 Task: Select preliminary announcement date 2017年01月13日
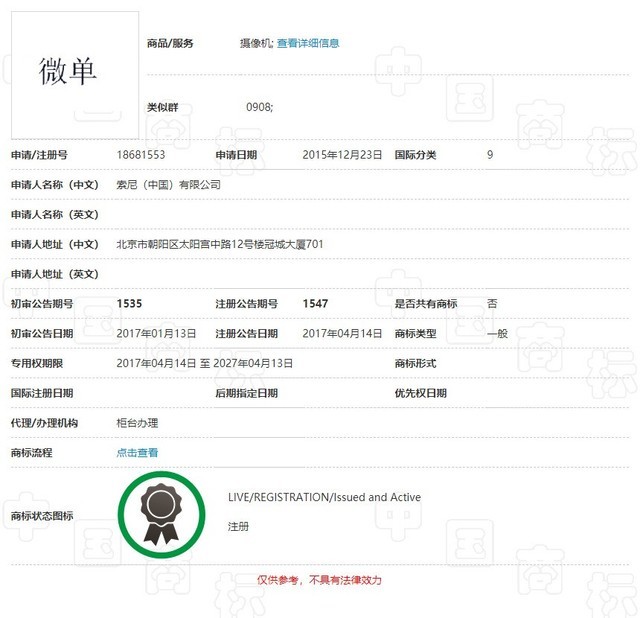pos(156,334)
